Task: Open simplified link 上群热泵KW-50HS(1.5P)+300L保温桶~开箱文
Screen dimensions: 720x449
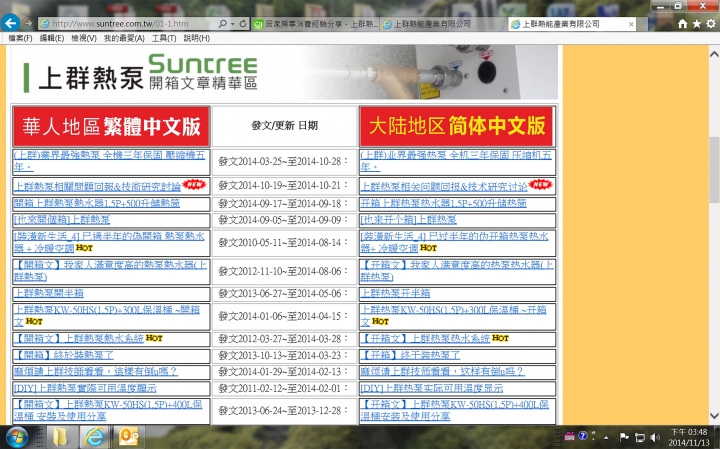Action: pyautogui.click(x=454, y=315)
